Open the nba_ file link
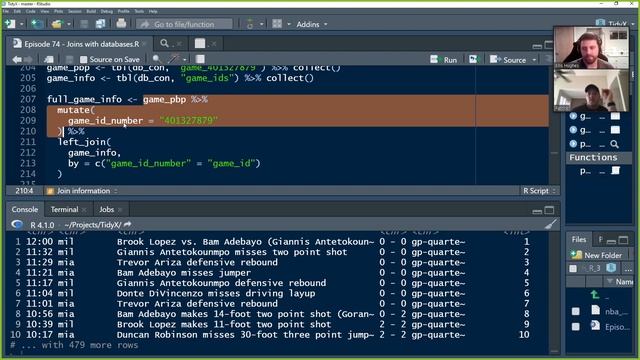 tap(616, 311)
